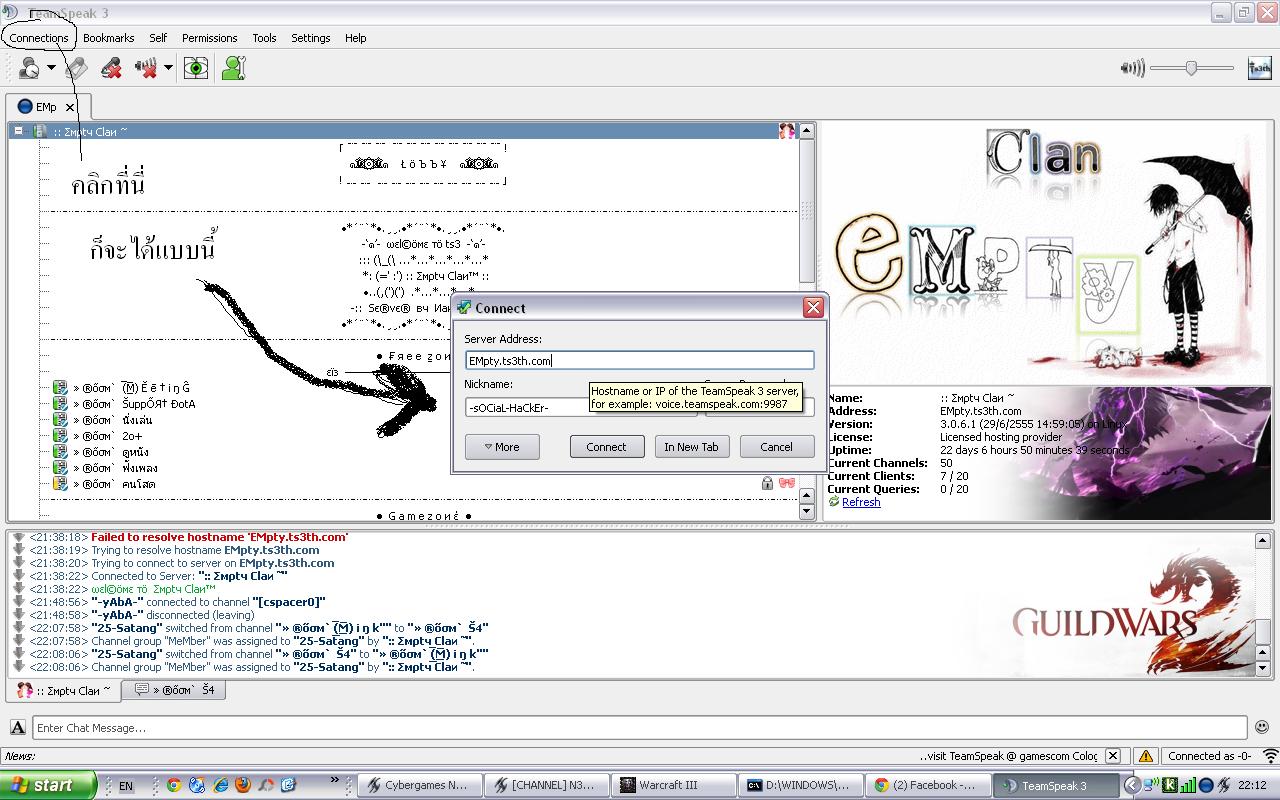Screen dimensions: 1280x800
Task: Click the EN language indicator in taskbar
Action: click(126, 786)
